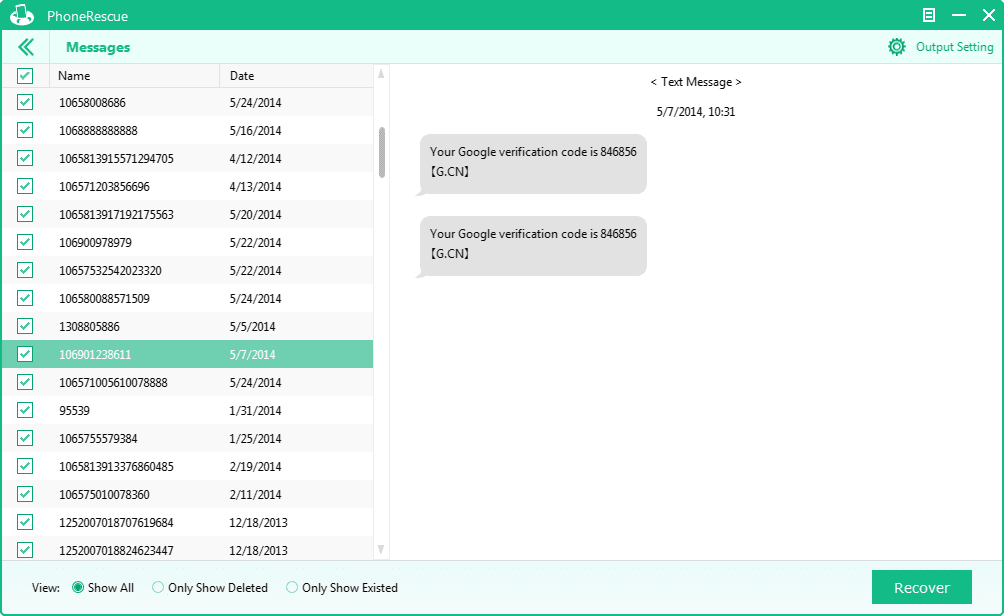This screenshot has width=1004, height=616.
Task: Select Only Show Existed radio button
Action: [x=292, y=587]
